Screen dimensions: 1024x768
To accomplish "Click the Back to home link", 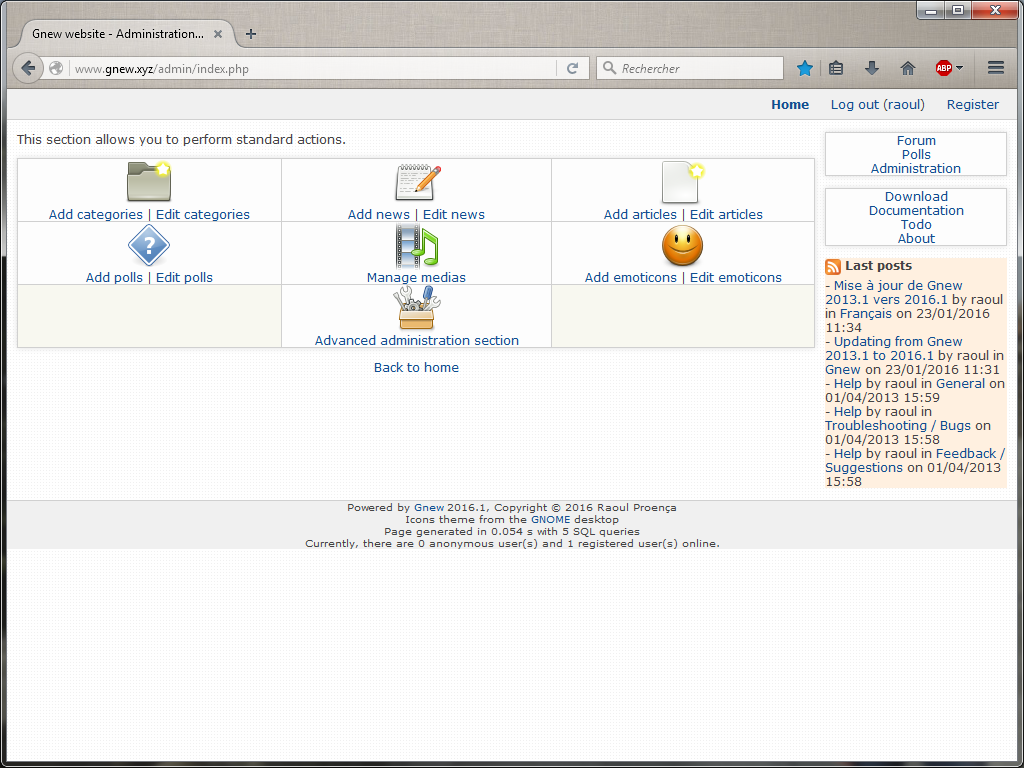I will (x=416, y=367).
